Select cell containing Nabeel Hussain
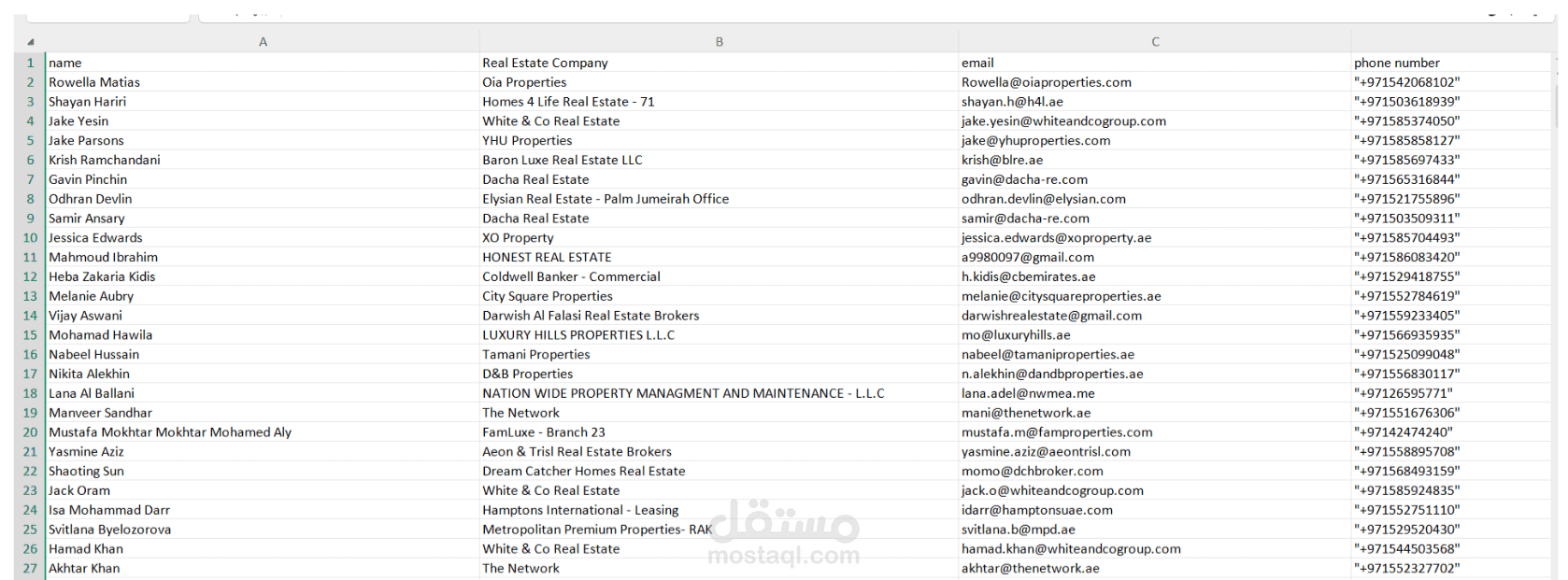This screenshot has width=1568, height=580. (x=263, y=354)
